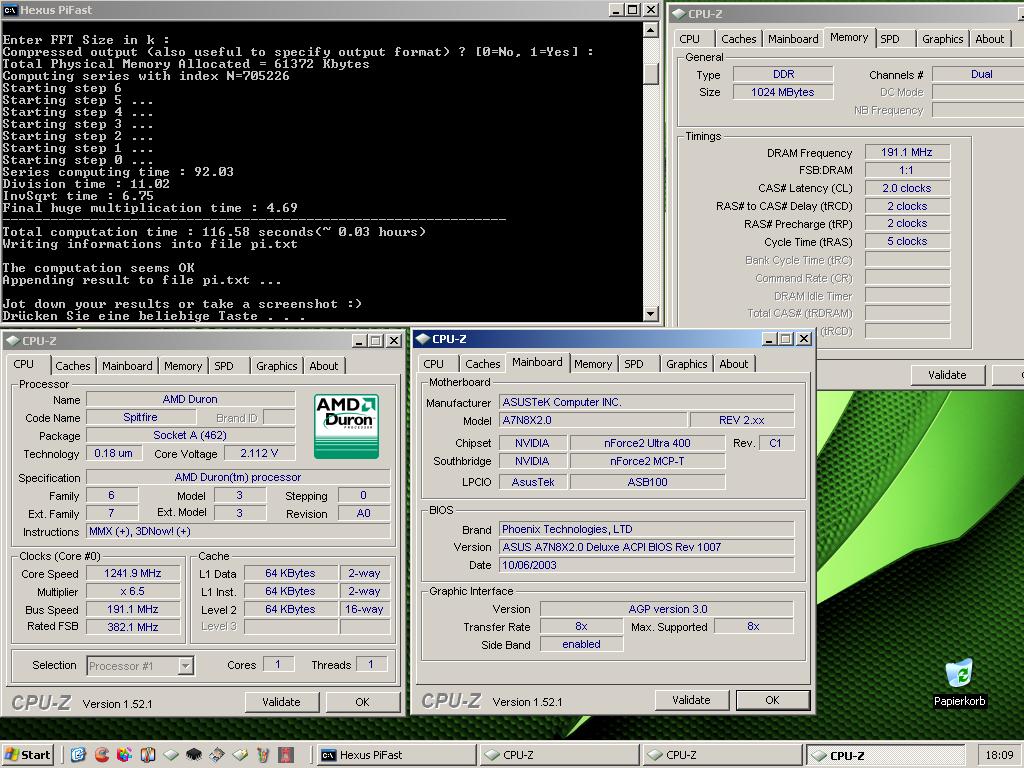The width and height of the screenshot is (1024, 768).
Task: Click the Multiplier value x 6.5
Action: [x=133, y=591]
